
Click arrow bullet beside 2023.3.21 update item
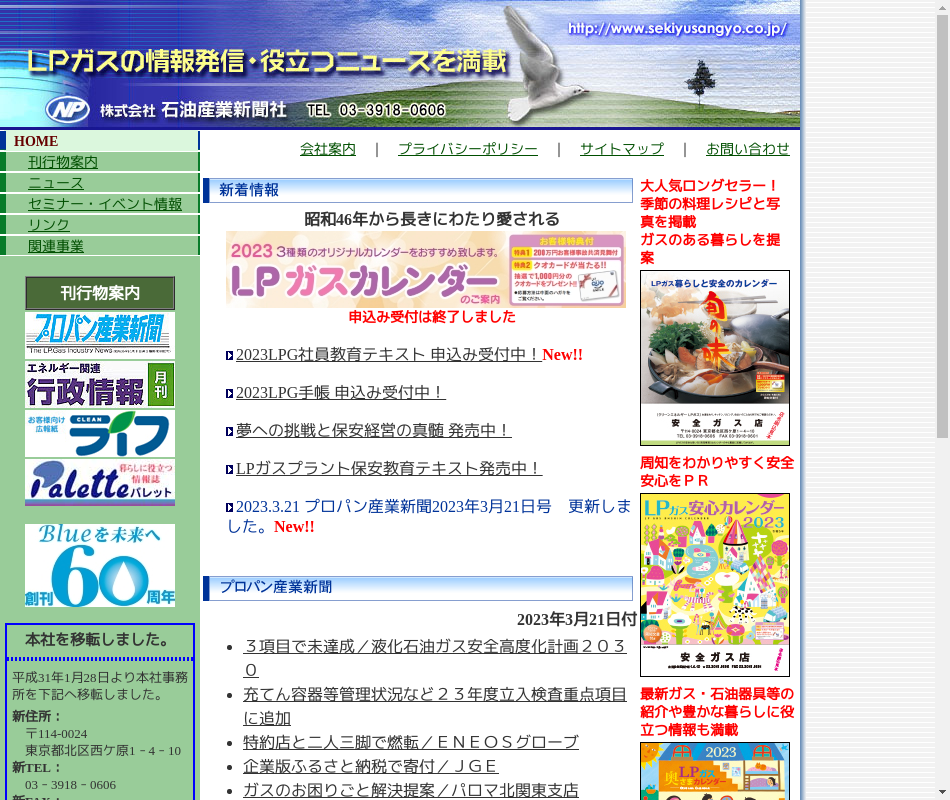[x=230, y=507]
